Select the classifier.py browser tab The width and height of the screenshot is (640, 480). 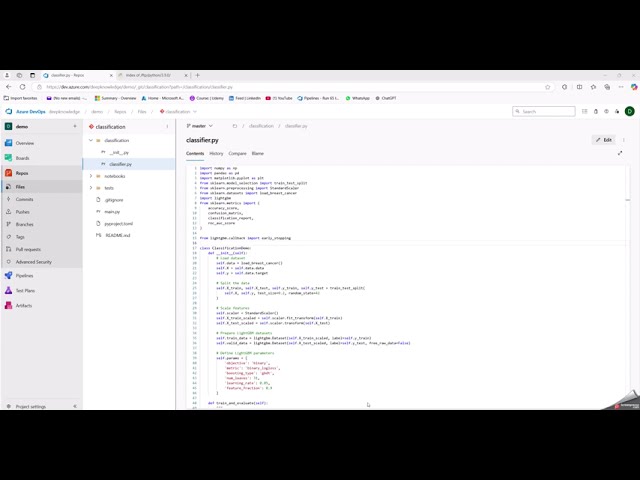(77, 75)
